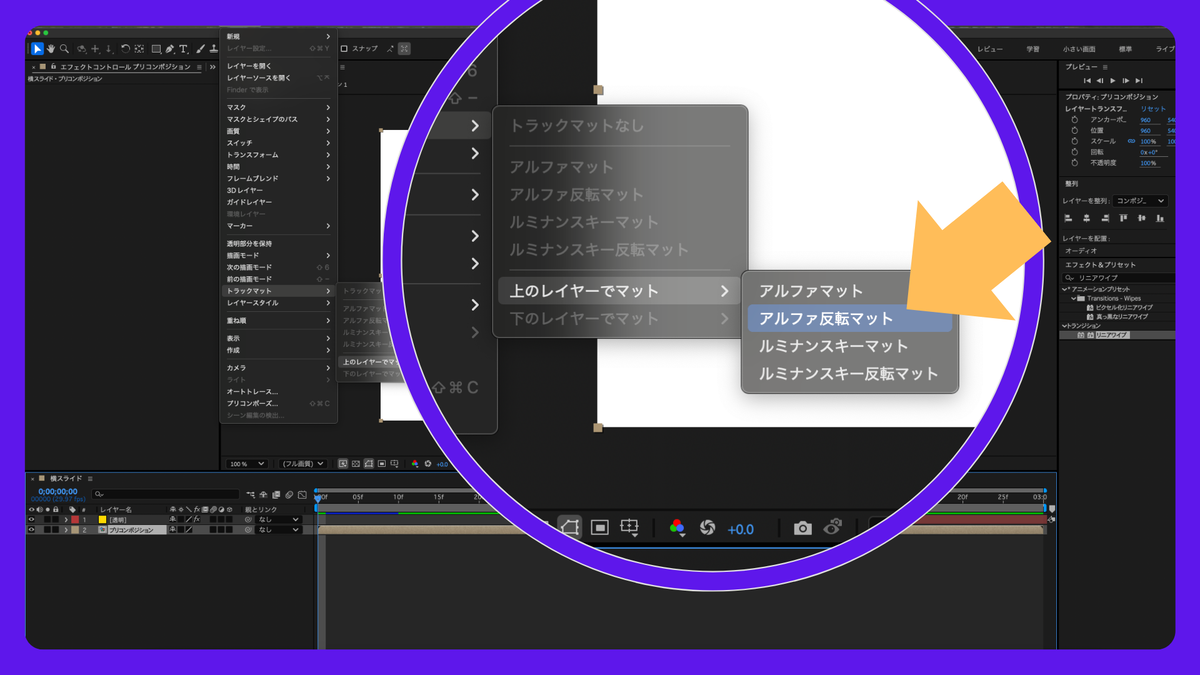The image size is (1200, 675).
Task: Open the 100% magnification dropdown
Action: click(248, 464)
